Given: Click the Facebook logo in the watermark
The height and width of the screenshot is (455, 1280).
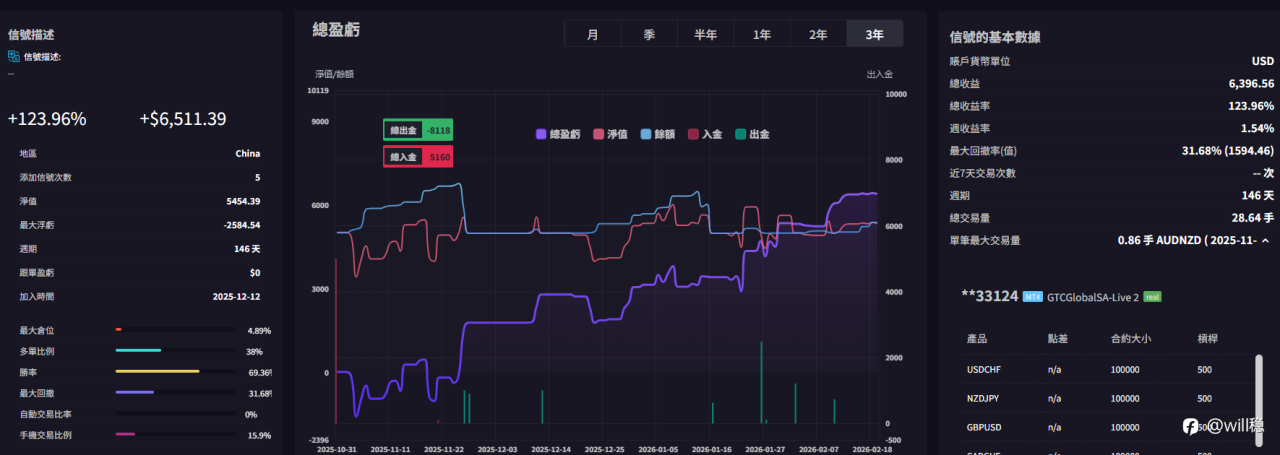Looking at the screenshot, I should click(x=1190, y=426).
